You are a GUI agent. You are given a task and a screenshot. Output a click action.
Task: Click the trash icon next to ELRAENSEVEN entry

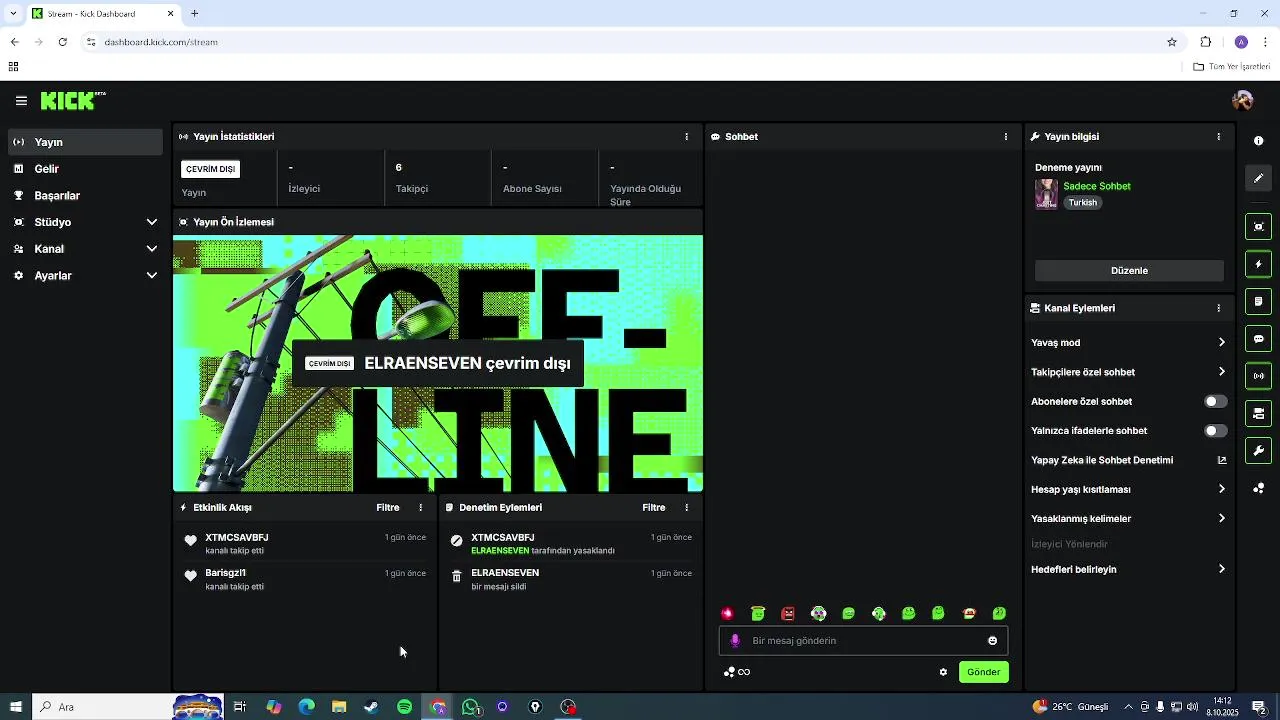457,577
